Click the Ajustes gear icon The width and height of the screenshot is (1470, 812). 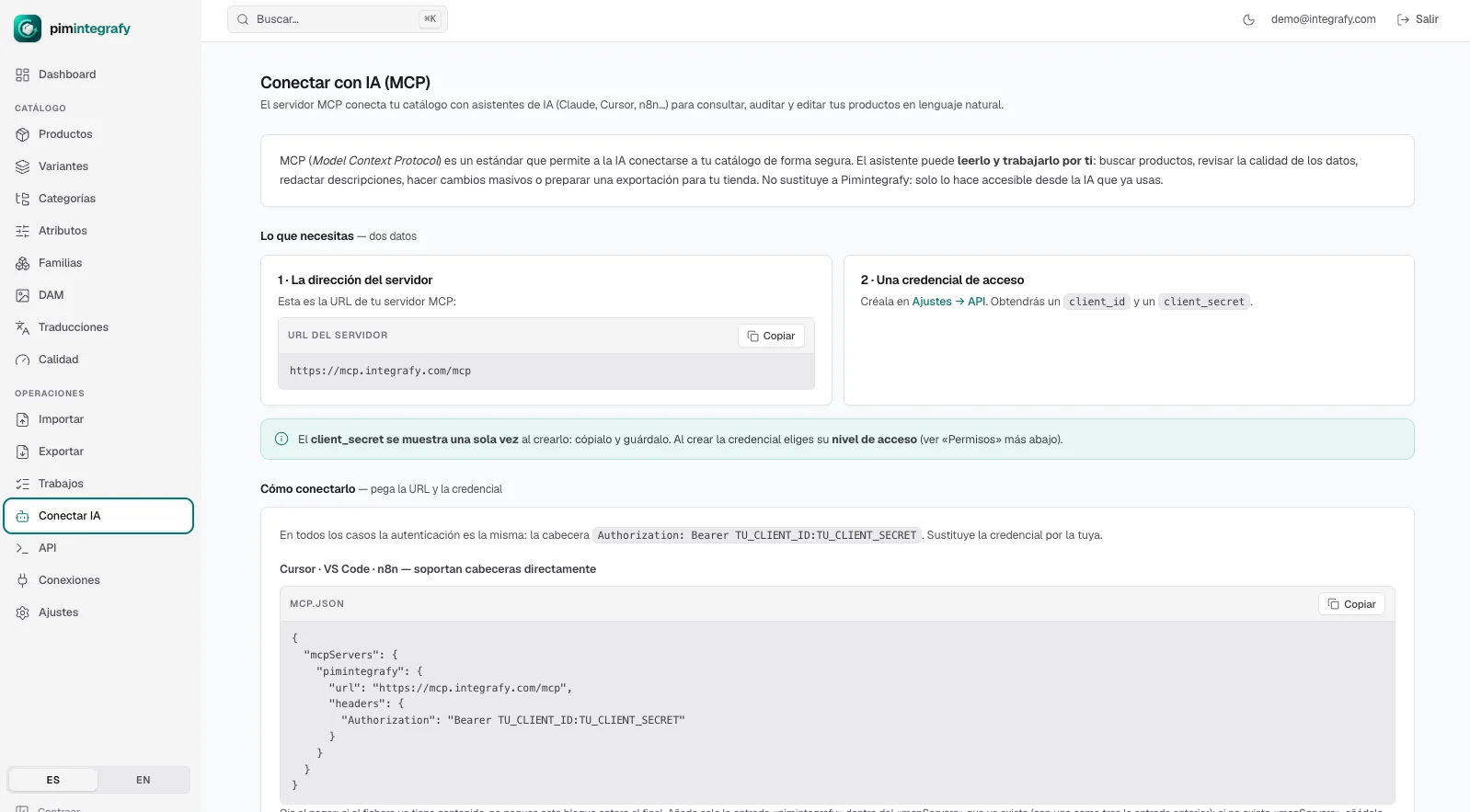[x=23, y=612]
